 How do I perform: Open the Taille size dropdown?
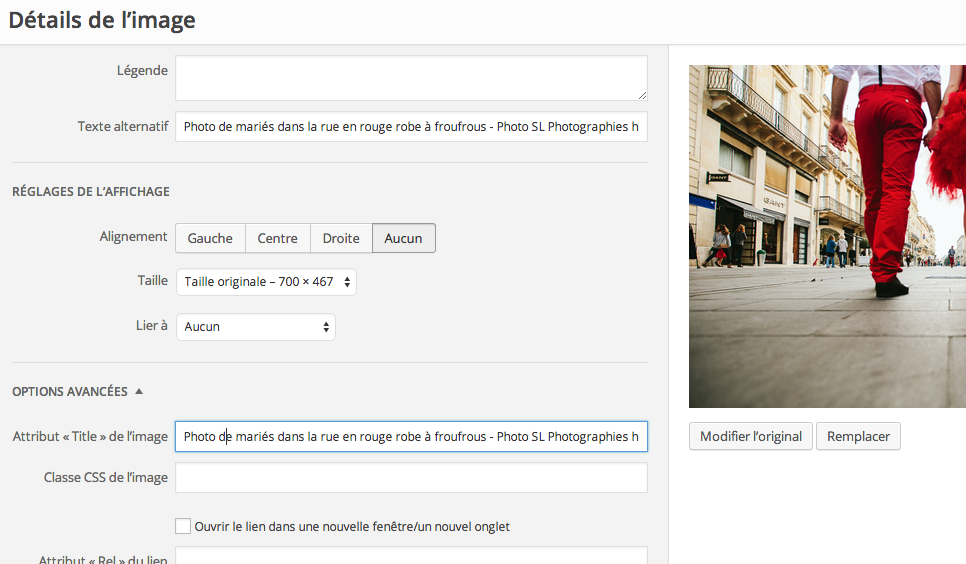(x=266, y=282)
